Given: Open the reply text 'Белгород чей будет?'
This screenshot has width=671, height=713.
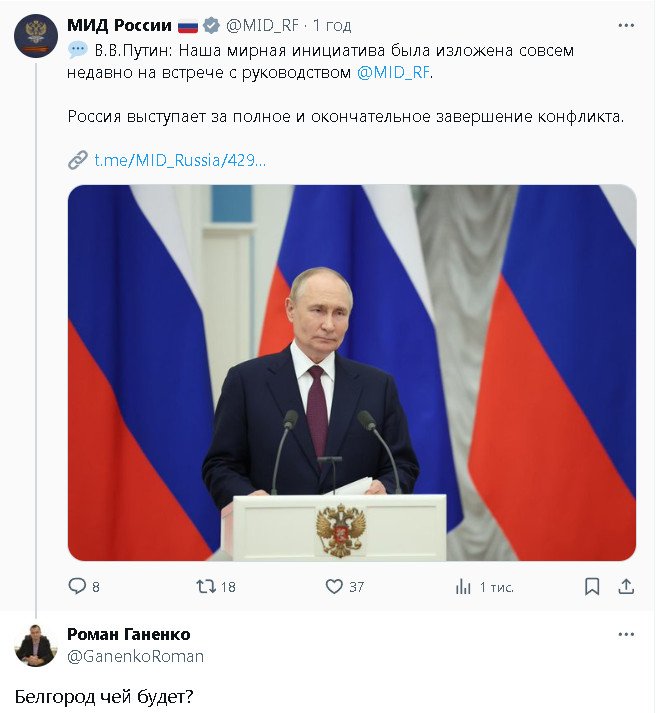Looking at the screenshot, I should click(x=103, y=696).
